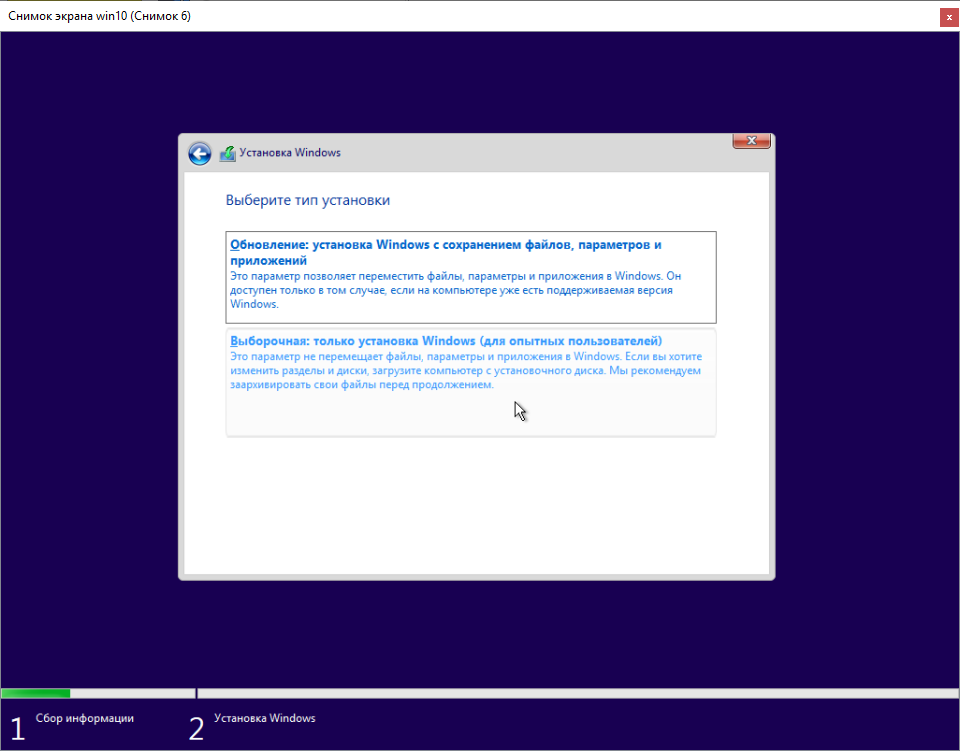Go back with the blue arrow button
The height and width of the screenshot is (751, 960).
coord(200,153)
